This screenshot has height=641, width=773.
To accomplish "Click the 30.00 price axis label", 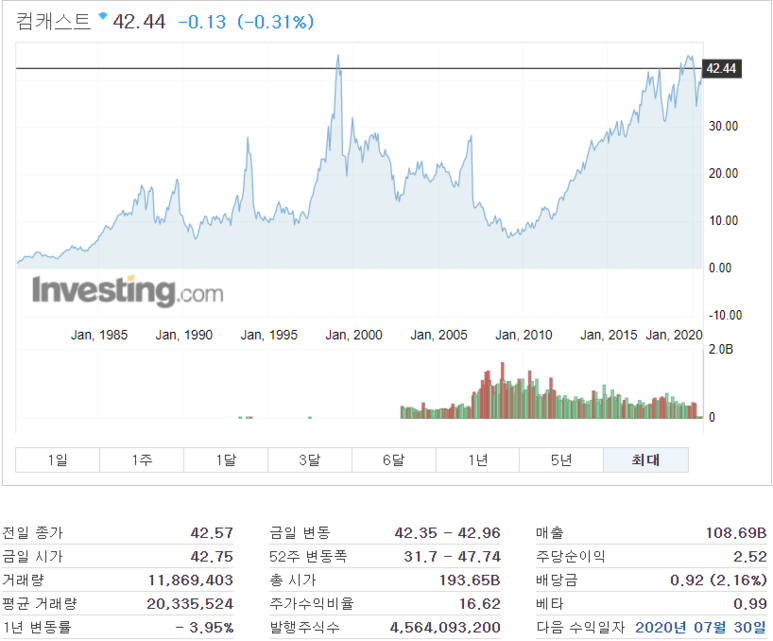I will tap(723, 126).
